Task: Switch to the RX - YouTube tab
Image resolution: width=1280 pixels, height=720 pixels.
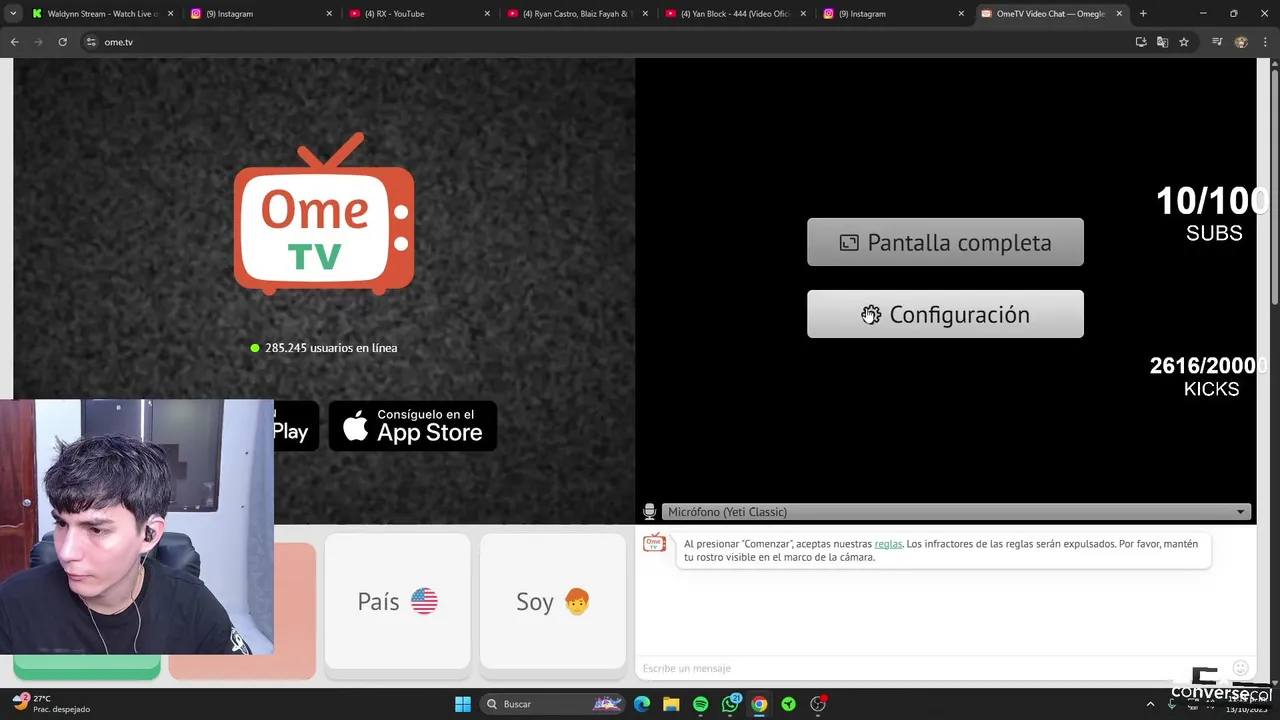Action: (418, 14)
